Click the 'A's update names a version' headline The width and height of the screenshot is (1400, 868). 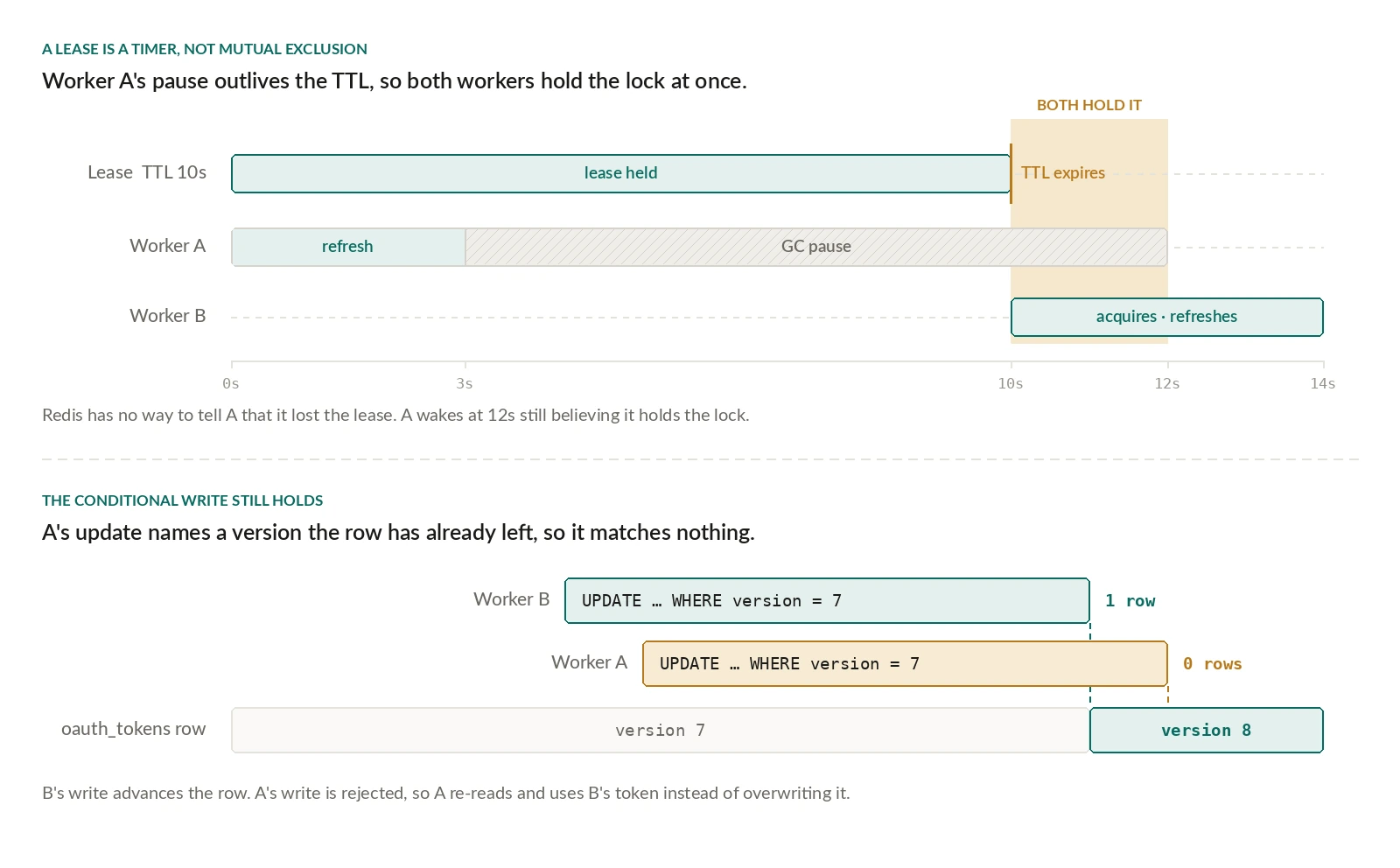(x=398, y=533)
